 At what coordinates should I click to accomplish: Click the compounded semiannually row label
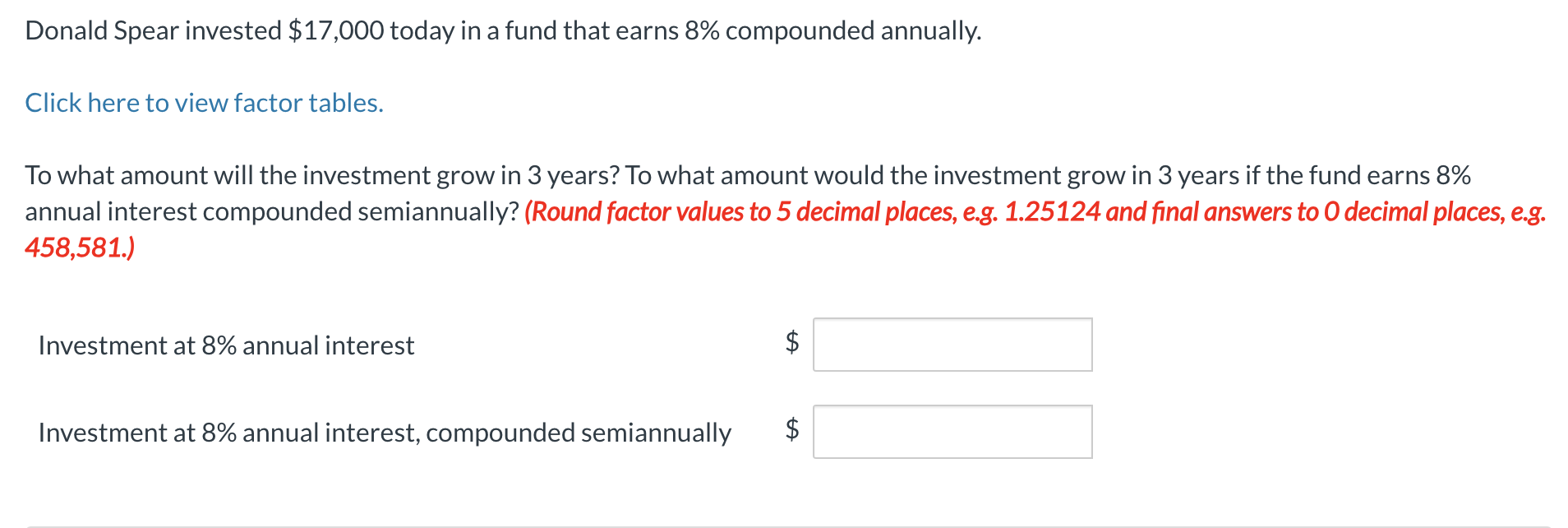click(385, 432)
